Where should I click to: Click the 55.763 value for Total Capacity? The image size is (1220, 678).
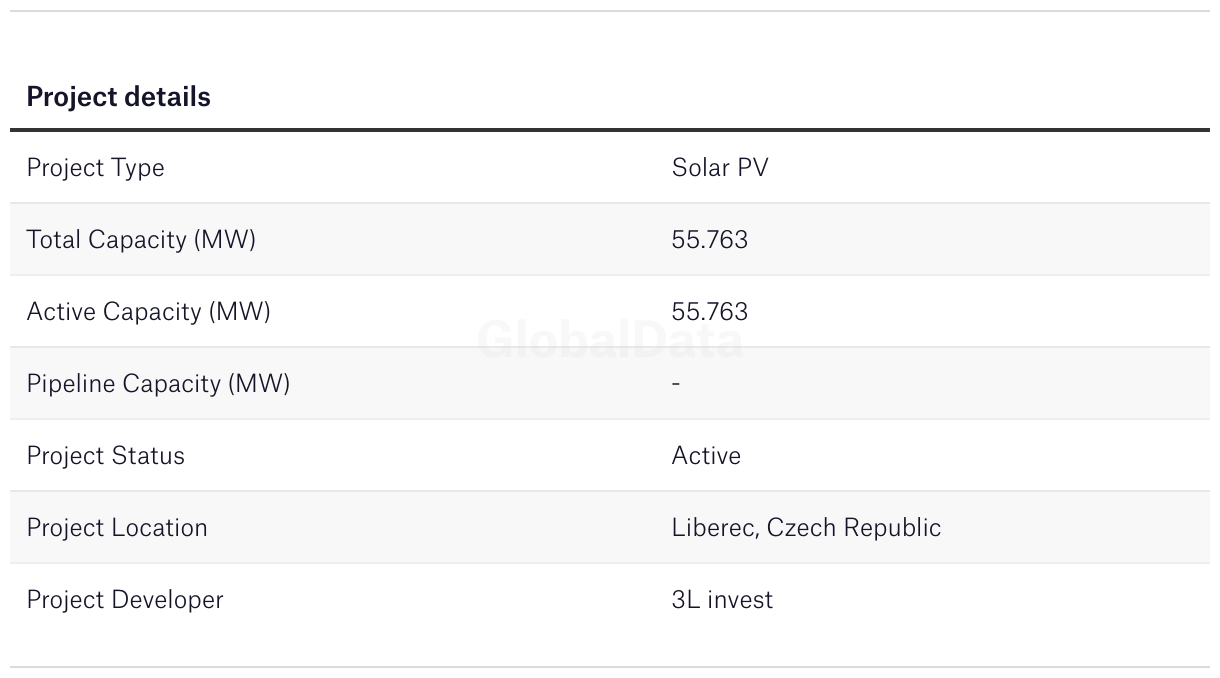[x=709, y=240]
